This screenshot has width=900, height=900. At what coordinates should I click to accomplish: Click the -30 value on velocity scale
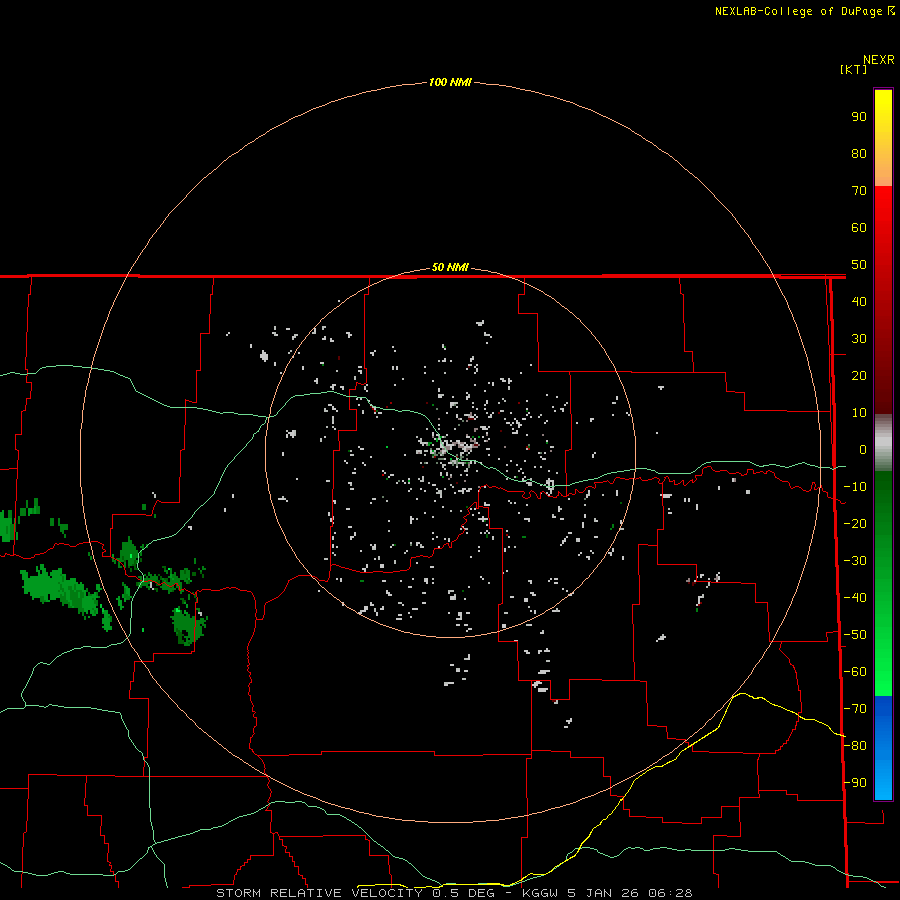(855, 561)
